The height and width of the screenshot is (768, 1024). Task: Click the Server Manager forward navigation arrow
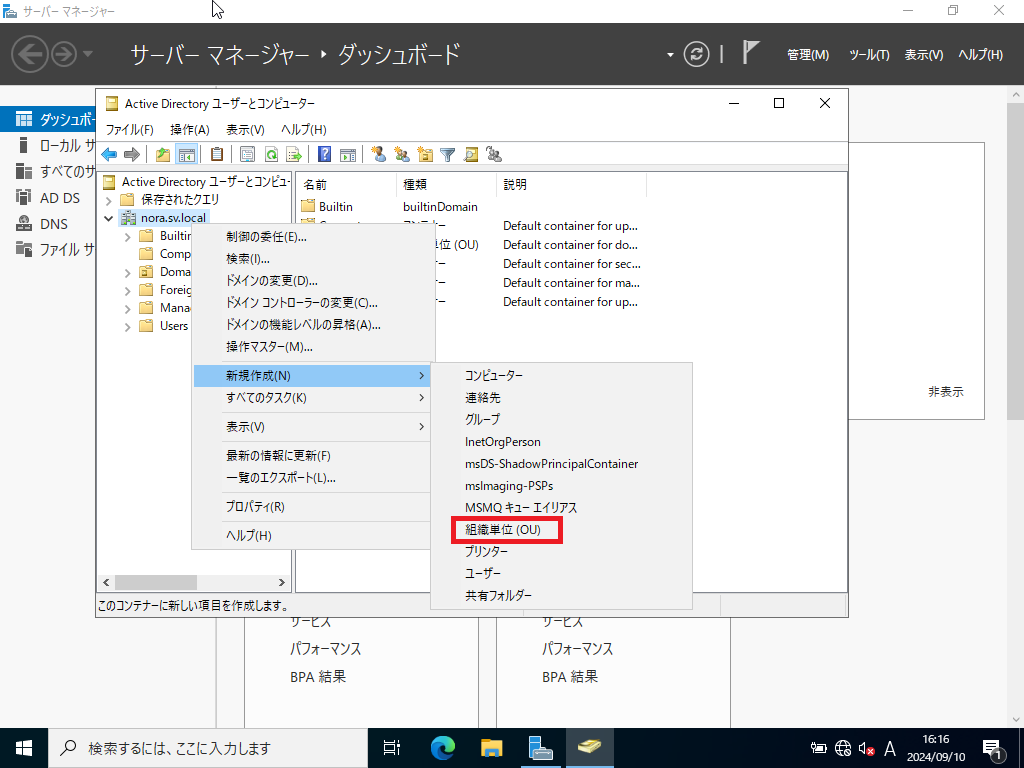point(64,54)
